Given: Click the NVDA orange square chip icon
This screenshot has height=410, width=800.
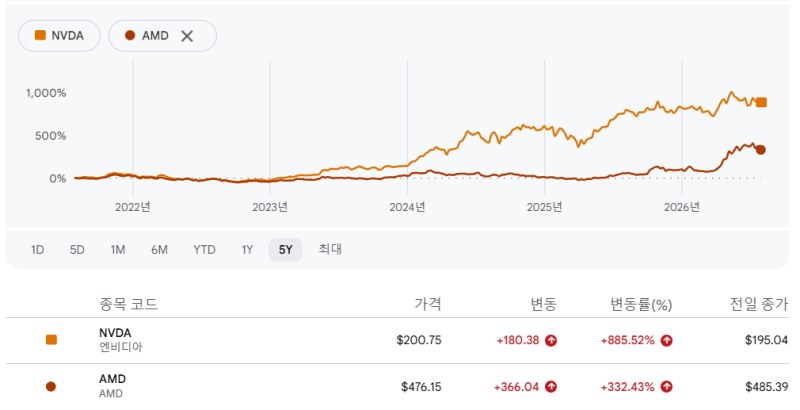Looking at the screenshot, I should (40, 35).
